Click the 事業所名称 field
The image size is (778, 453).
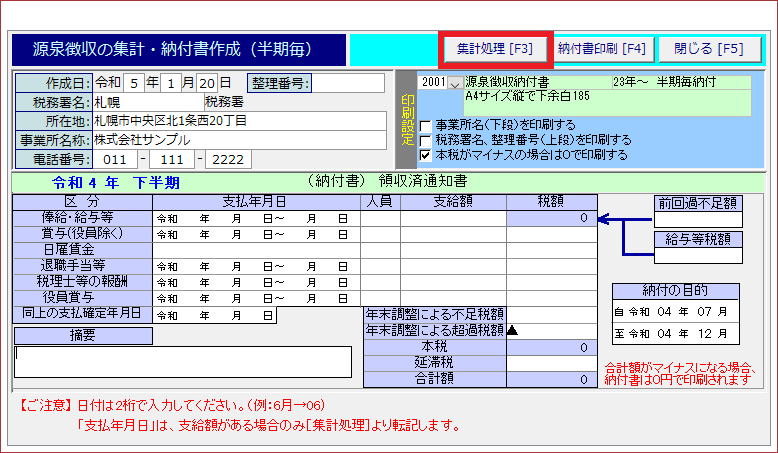238,140
